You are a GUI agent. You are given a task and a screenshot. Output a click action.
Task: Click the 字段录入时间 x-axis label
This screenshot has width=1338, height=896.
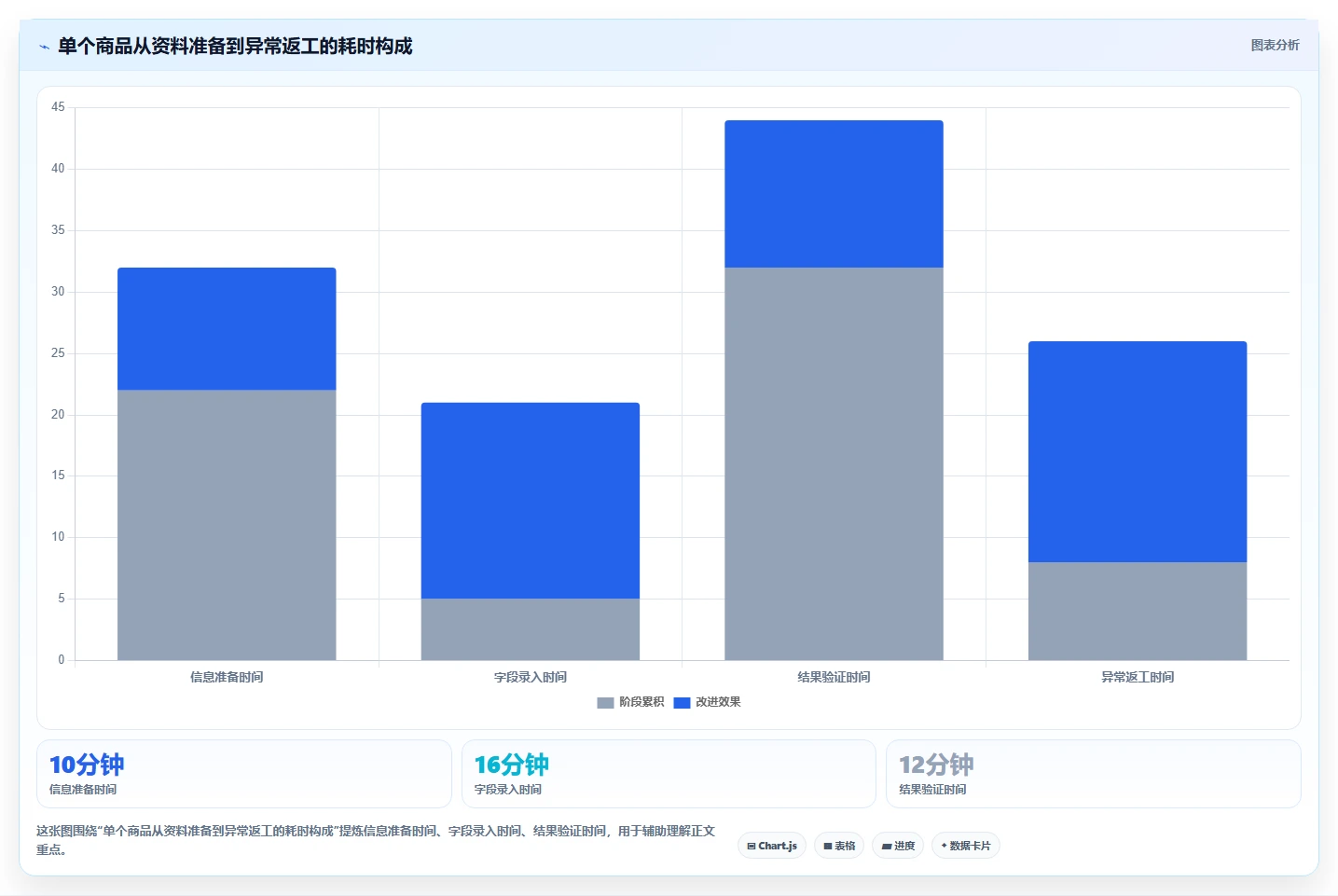(531, 677)
